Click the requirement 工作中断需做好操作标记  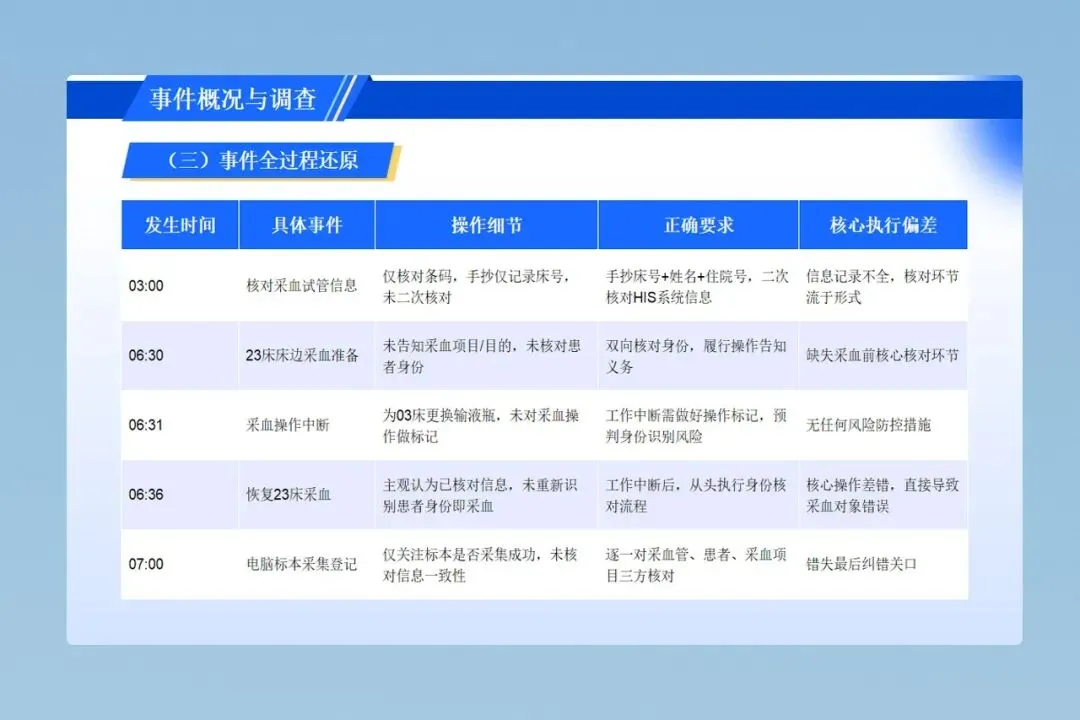(x=682, y=415)
